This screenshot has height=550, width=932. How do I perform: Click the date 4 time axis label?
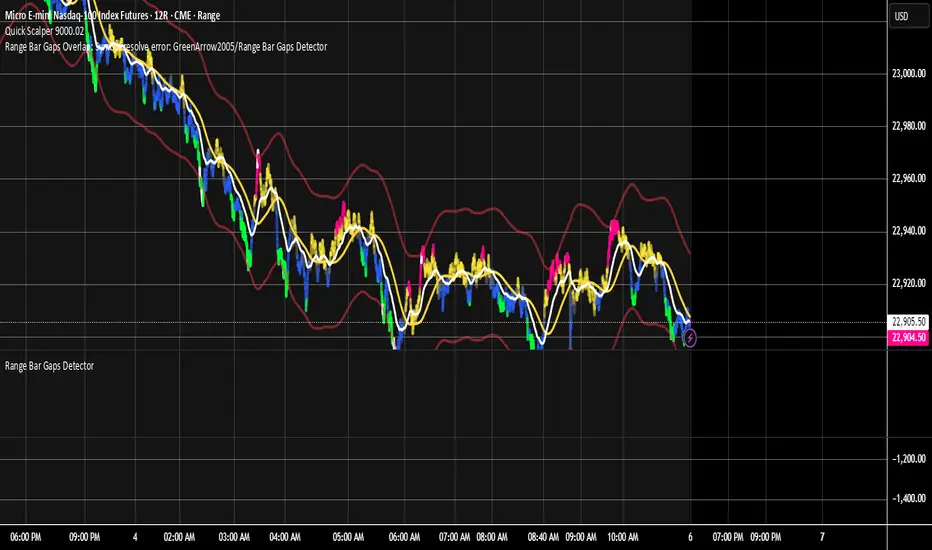135,537
